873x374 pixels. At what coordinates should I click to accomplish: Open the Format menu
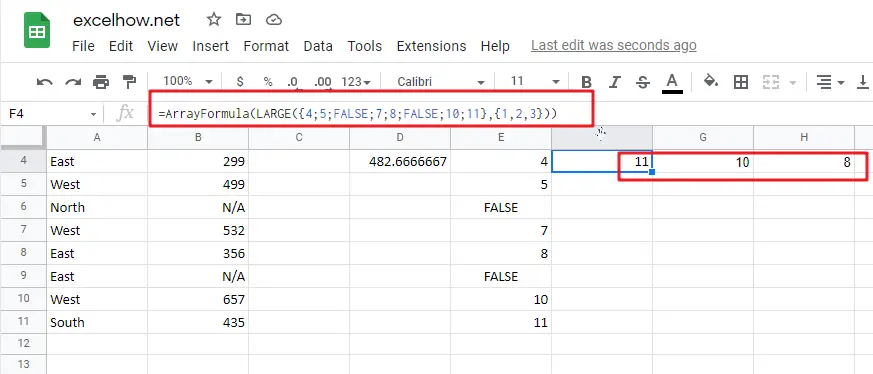click(266, 46)
